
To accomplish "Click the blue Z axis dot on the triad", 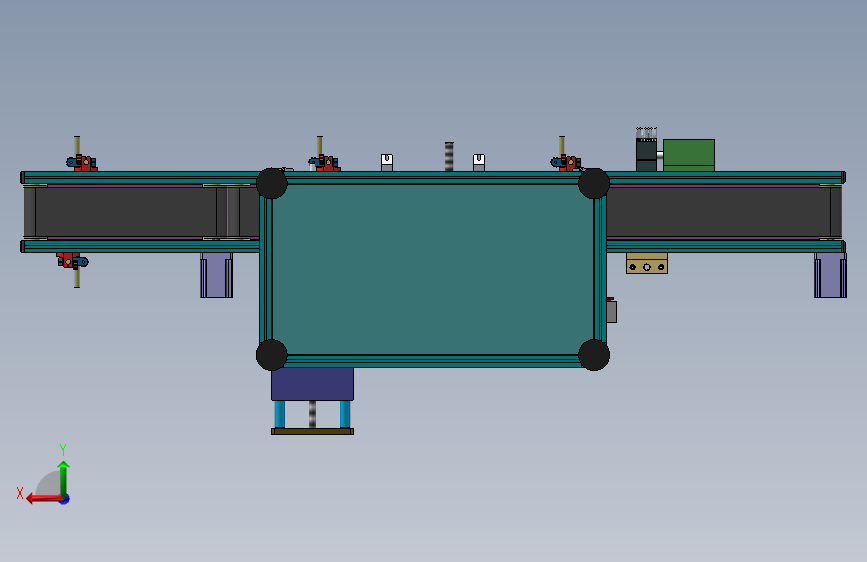I will (65, 499).
